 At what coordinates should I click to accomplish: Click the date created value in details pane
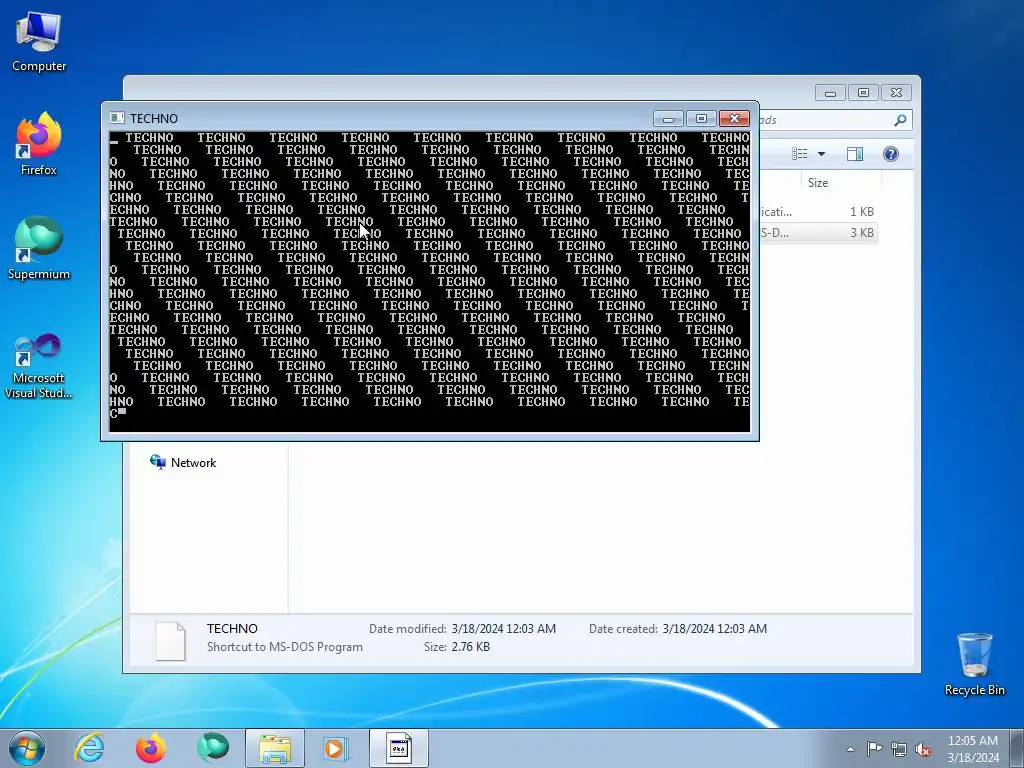pyautogui.click(x=714, y=629)
